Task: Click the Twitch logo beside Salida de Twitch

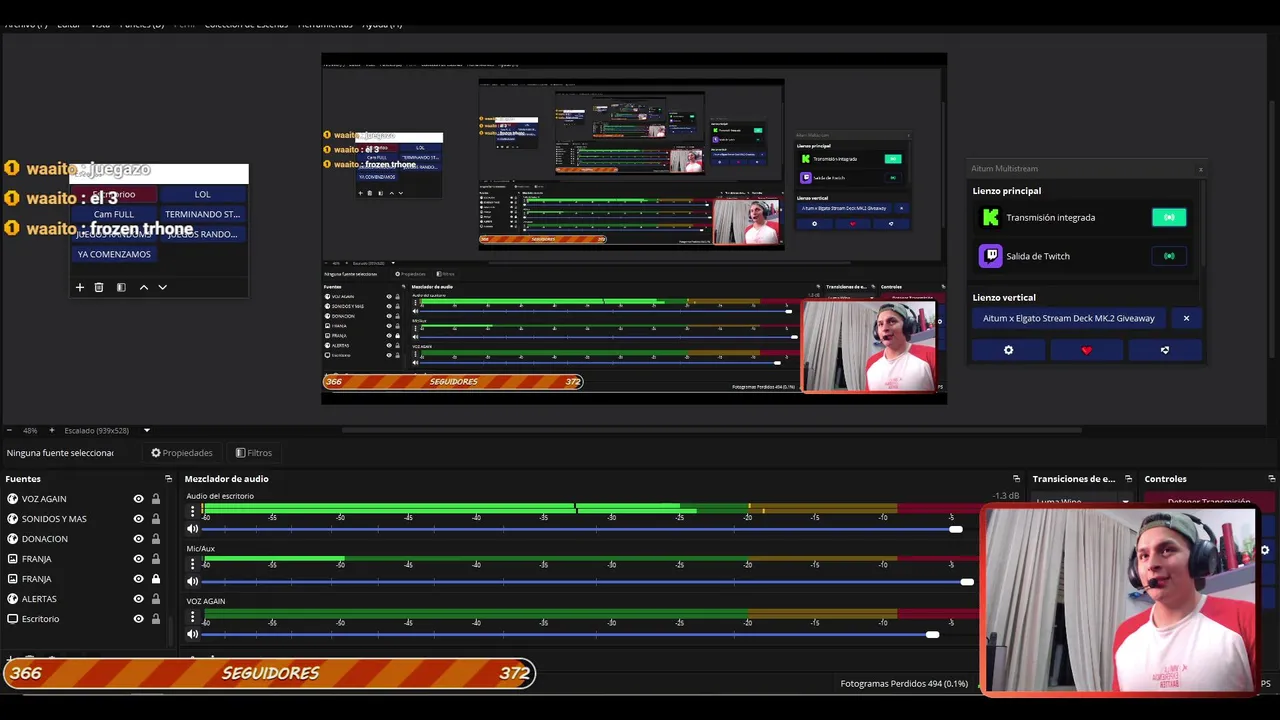Action: pyautogui.click(x=990, y=256)
